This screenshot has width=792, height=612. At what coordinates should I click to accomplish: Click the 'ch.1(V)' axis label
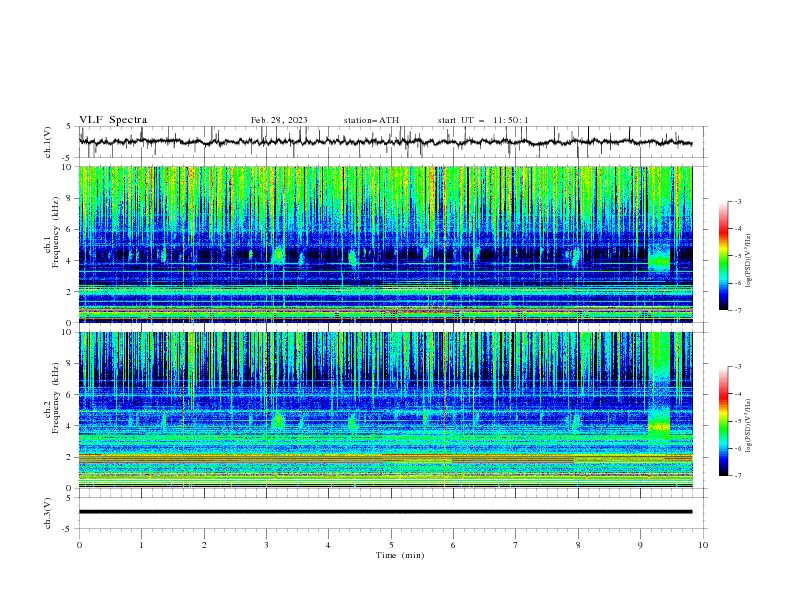click(48, 142)
